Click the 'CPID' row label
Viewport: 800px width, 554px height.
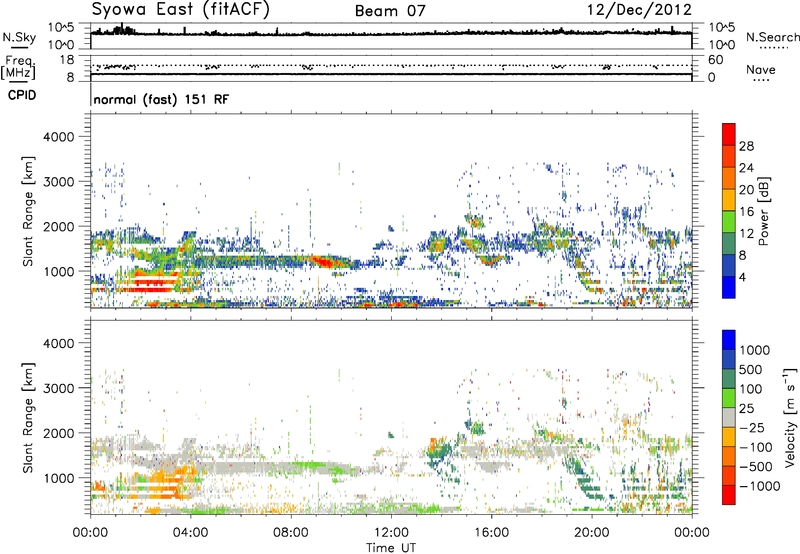pos(22,95)
